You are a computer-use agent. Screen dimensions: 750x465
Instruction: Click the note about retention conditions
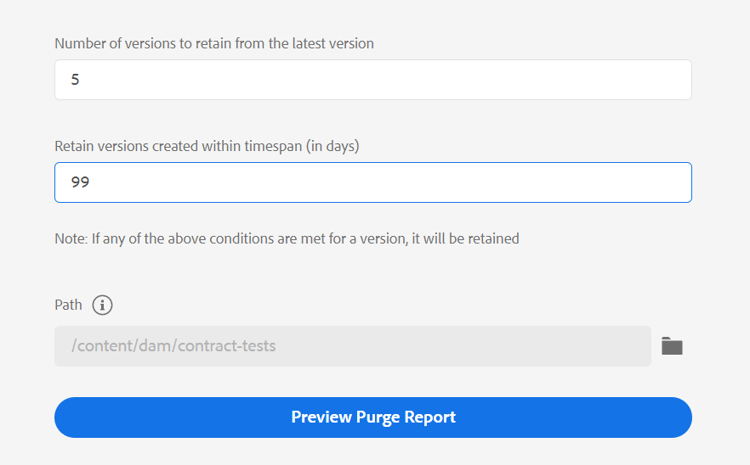287,239
